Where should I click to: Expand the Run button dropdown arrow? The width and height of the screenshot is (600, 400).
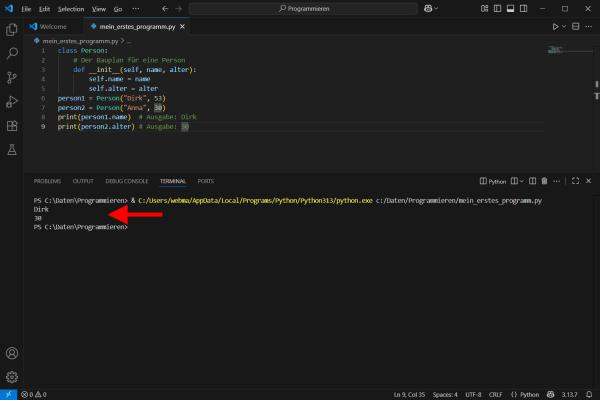pyautogui.click(x=564, y=26)
